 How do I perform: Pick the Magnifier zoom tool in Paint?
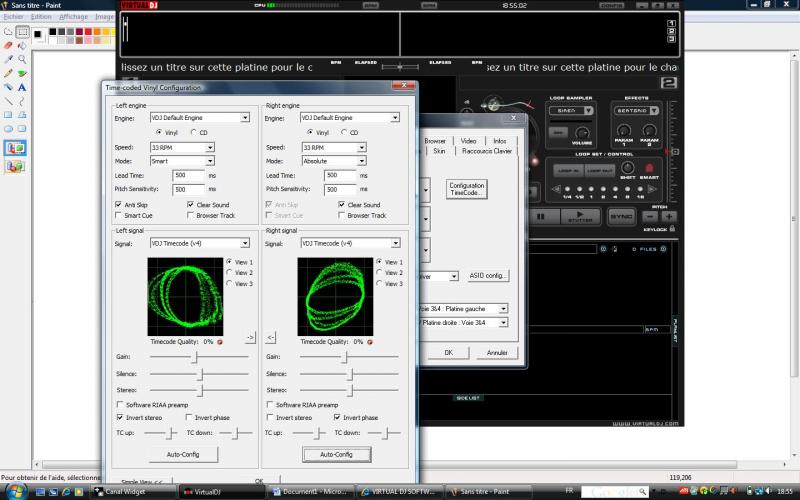point(21,59)
